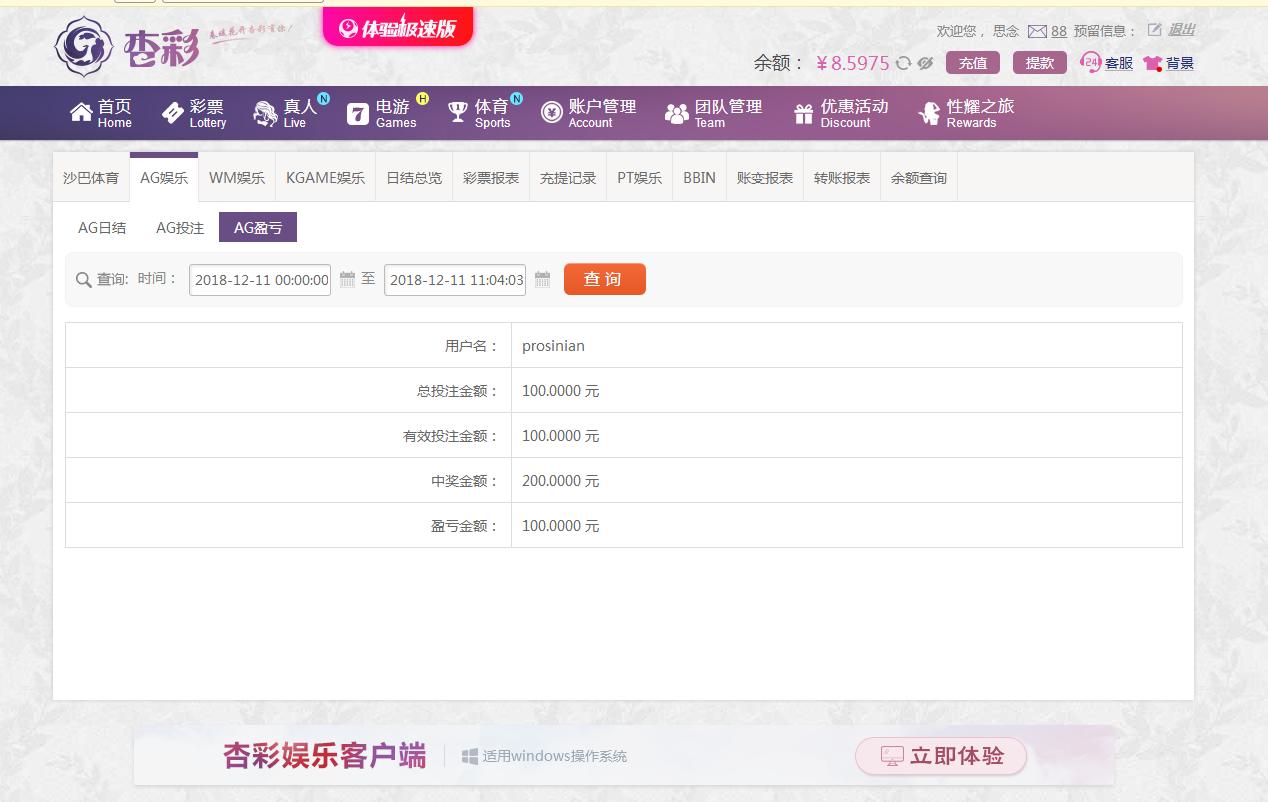Viewport: 1268px width, 802px height.
Task: Click the 杏彩娱乐客户端 banner text
Action: click(x=325, y=755)
